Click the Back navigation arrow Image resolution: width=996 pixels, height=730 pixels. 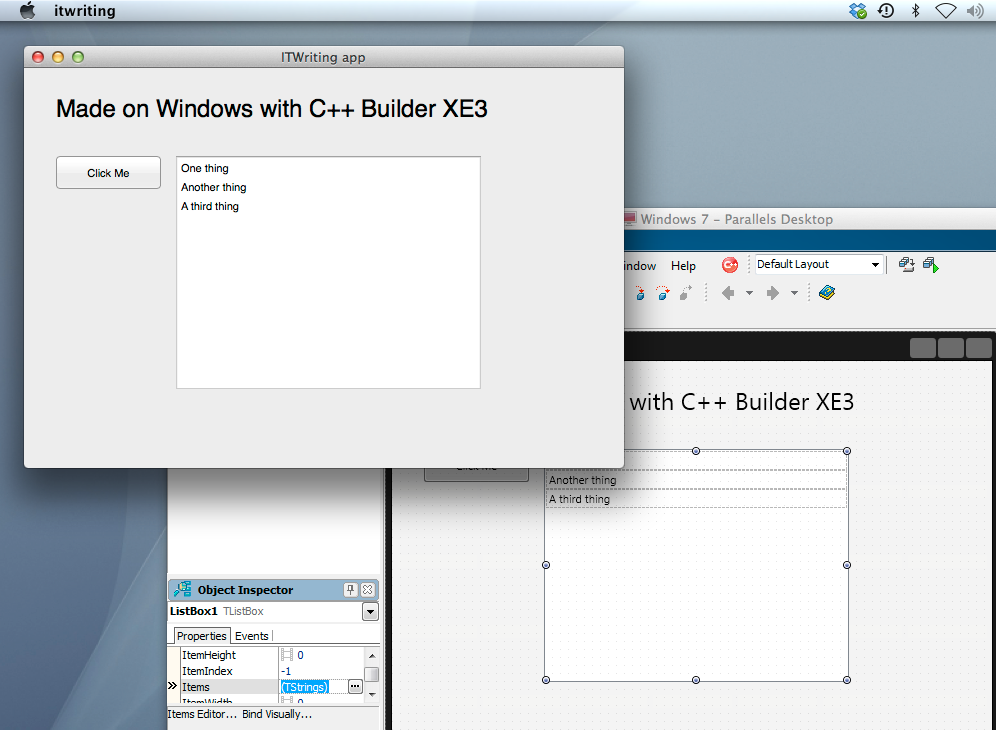coord(728,293)
